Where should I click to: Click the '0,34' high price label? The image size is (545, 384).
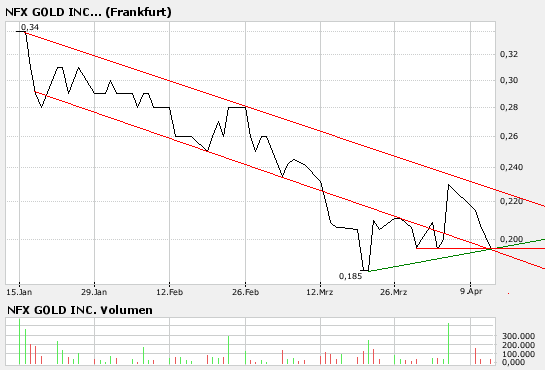[30, 27]
